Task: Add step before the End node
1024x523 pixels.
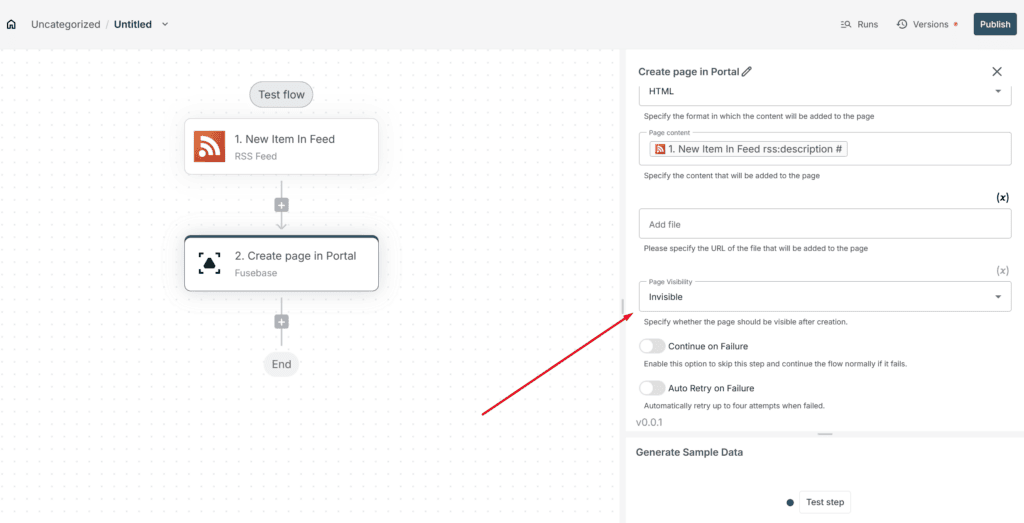Action: point(281,322)
